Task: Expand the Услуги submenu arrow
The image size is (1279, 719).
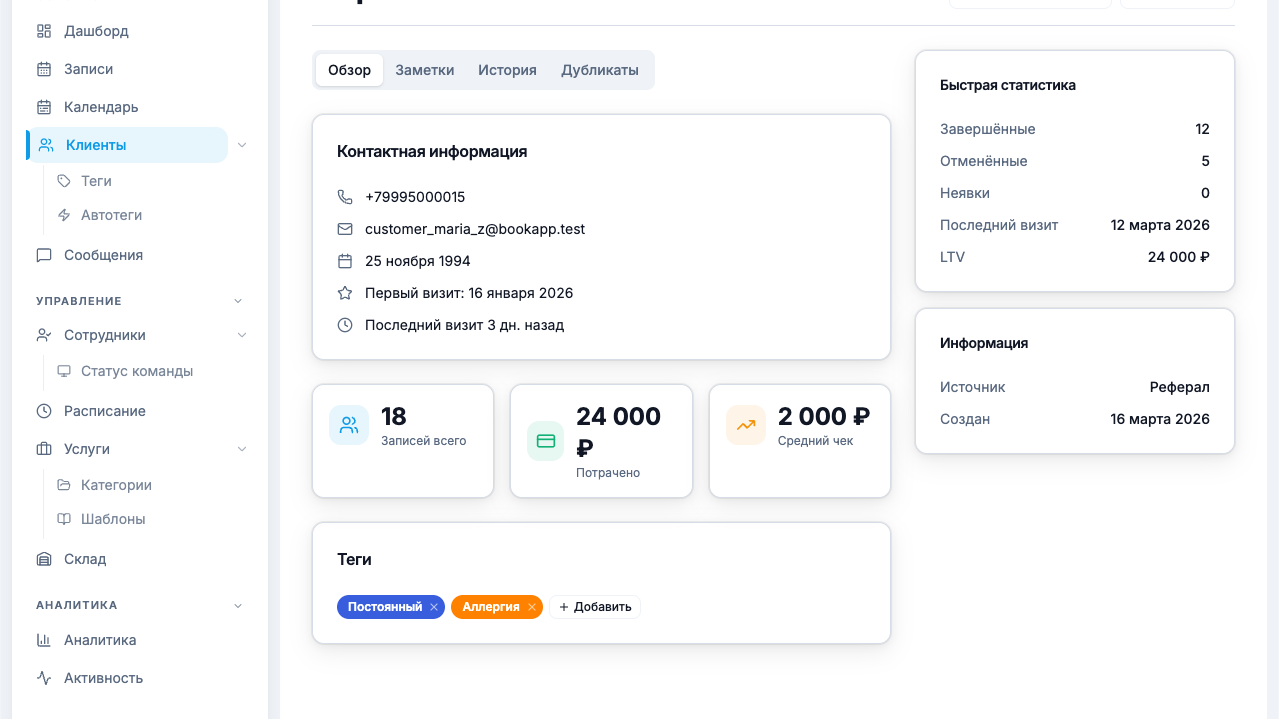Action: [241, 449]
